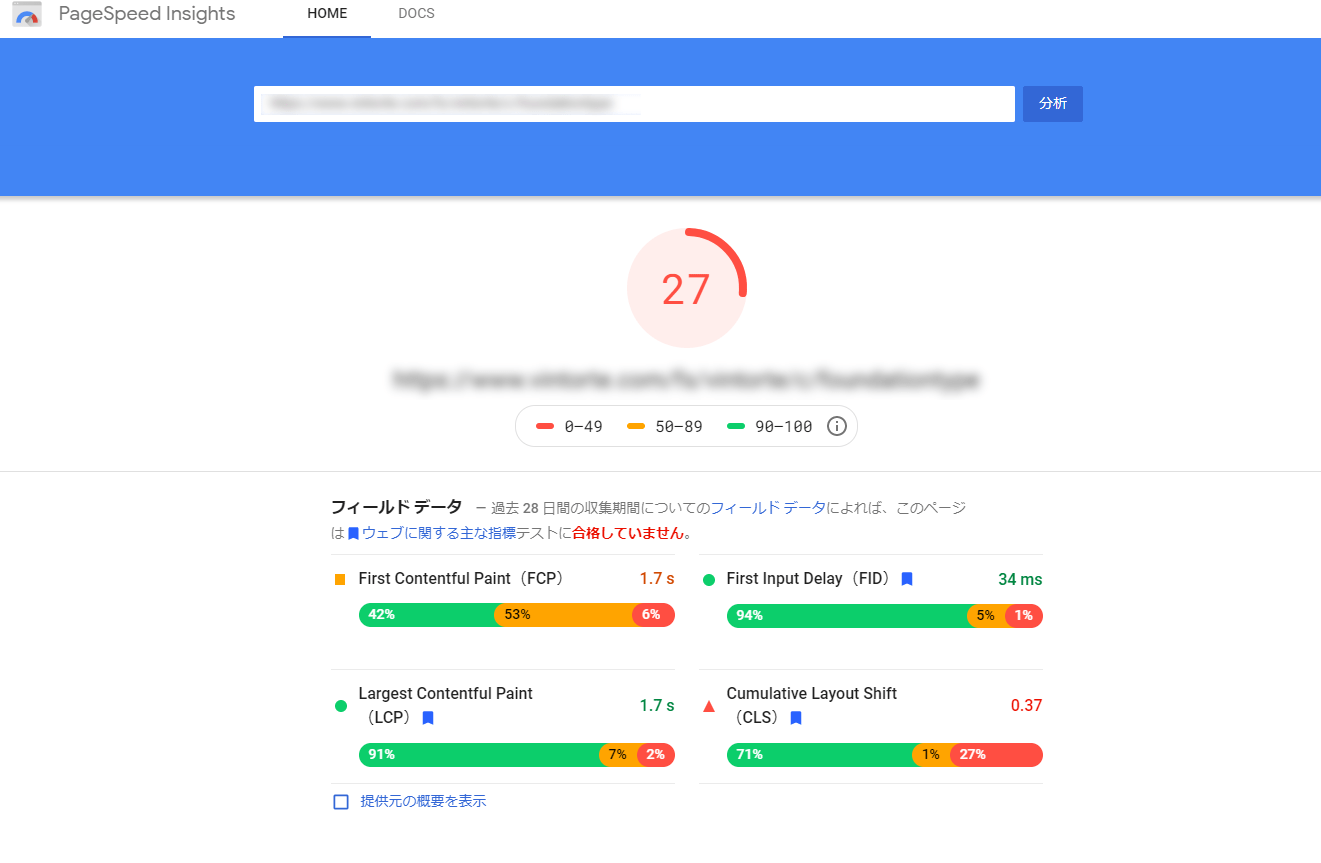Click the 分析 button
Image resolution: width=1321 pixels, height=863 pixels.
(1053, 104)
